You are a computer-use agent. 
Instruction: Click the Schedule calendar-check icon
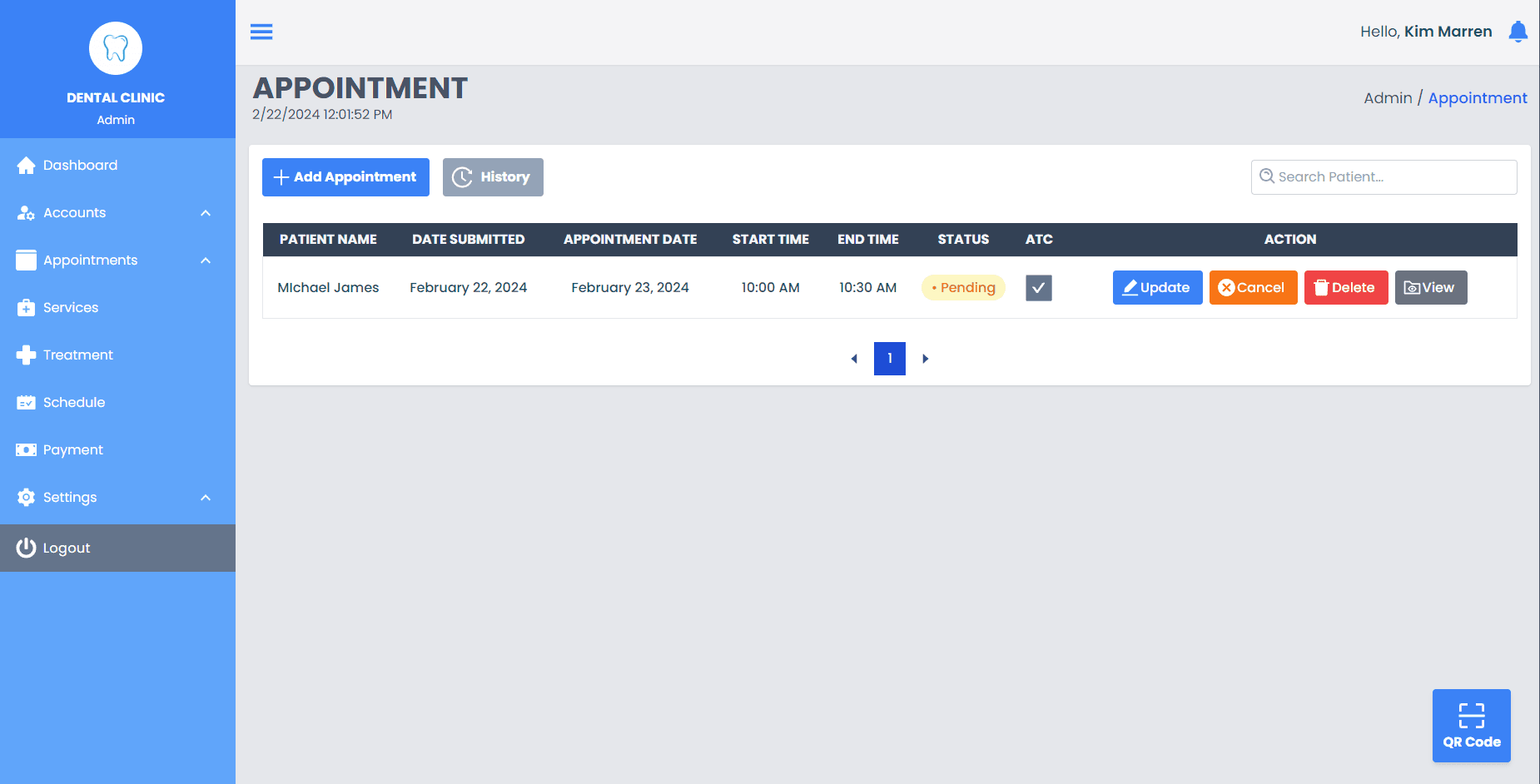26,403
